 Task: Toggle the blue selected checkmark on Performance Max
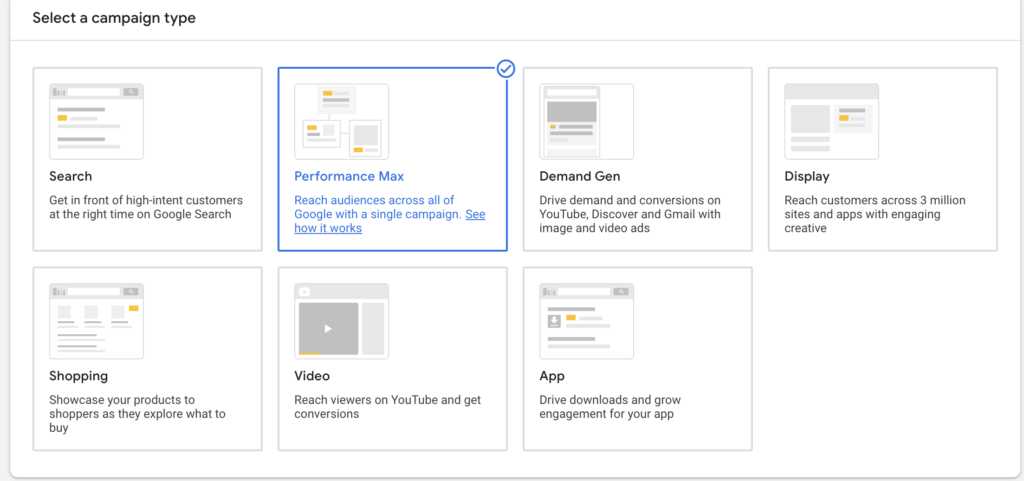point(506,69)
